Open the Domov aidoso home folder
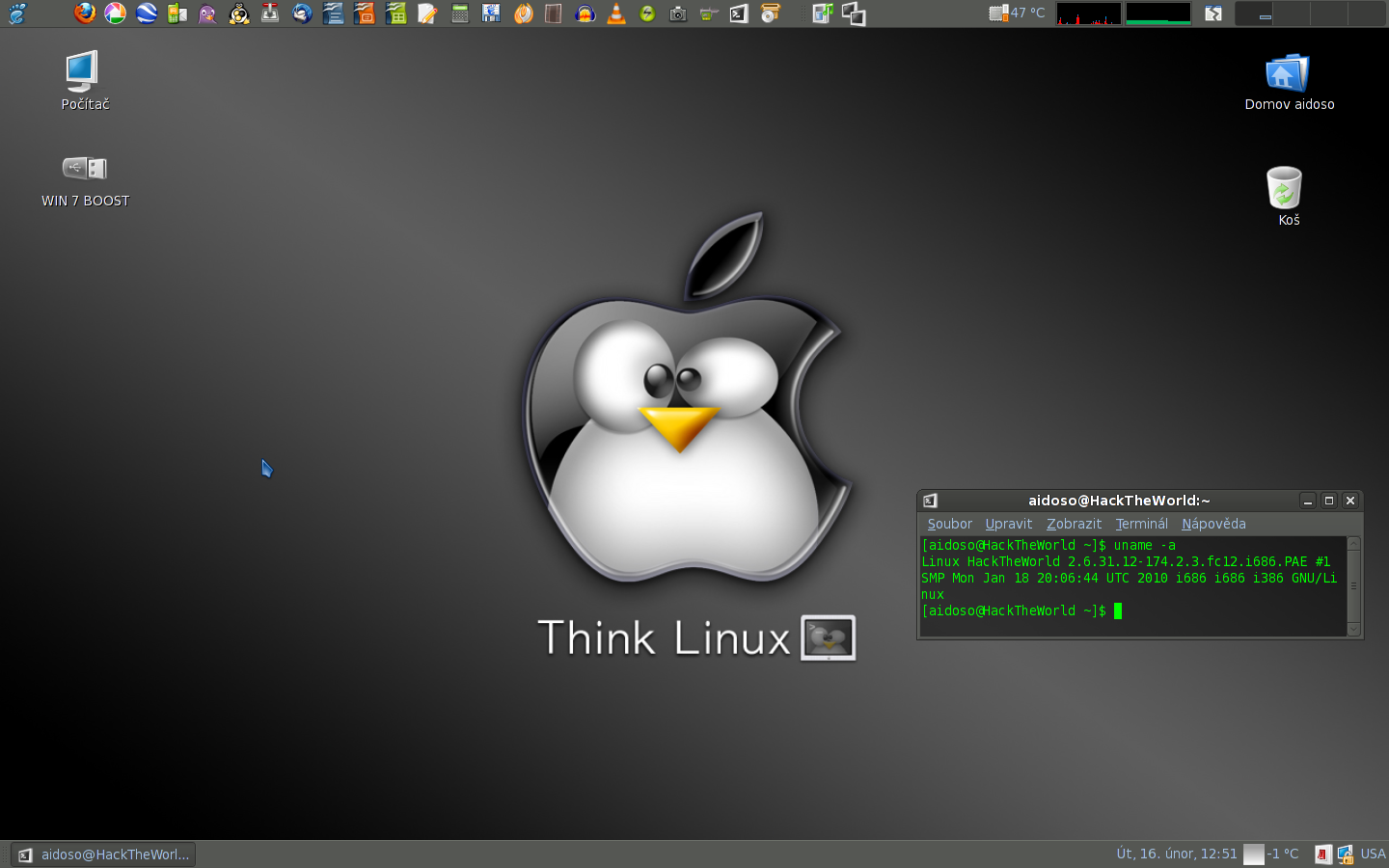The width and height of the screenshot is (1389, 868). (1289, 82)
